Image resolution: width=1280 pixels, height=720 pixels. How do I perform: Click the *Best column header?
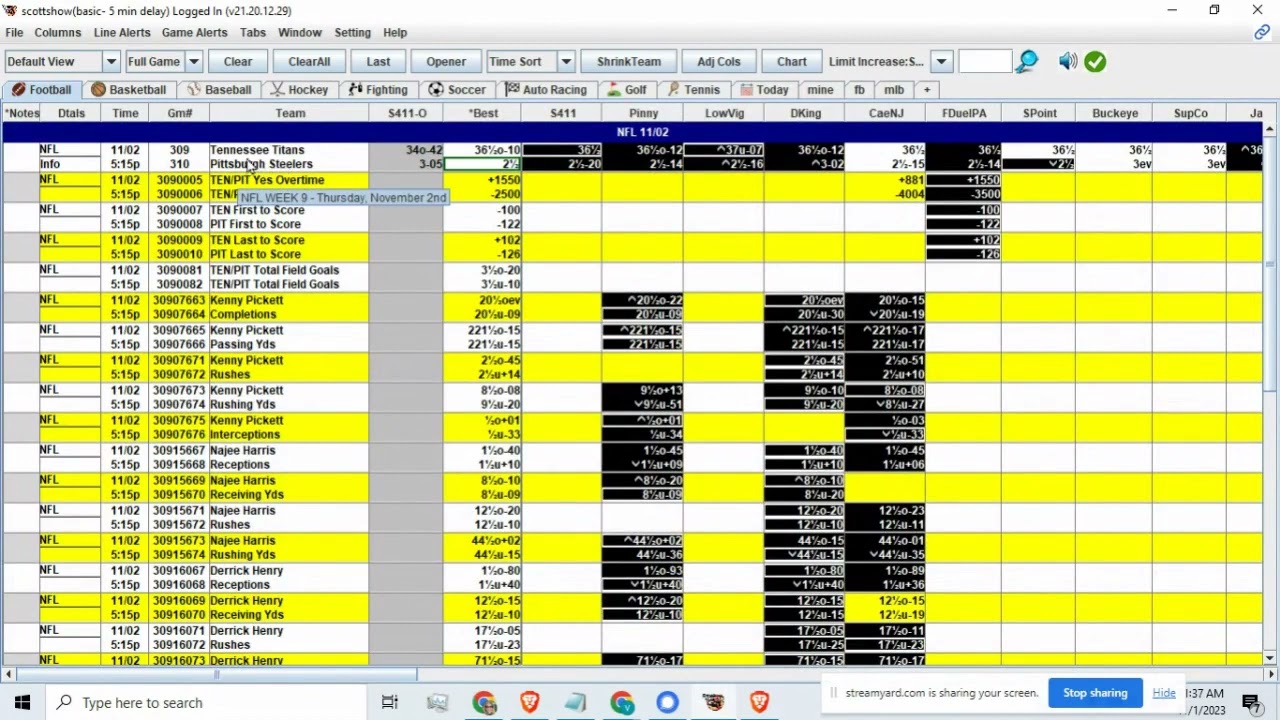tap(483, 113)
